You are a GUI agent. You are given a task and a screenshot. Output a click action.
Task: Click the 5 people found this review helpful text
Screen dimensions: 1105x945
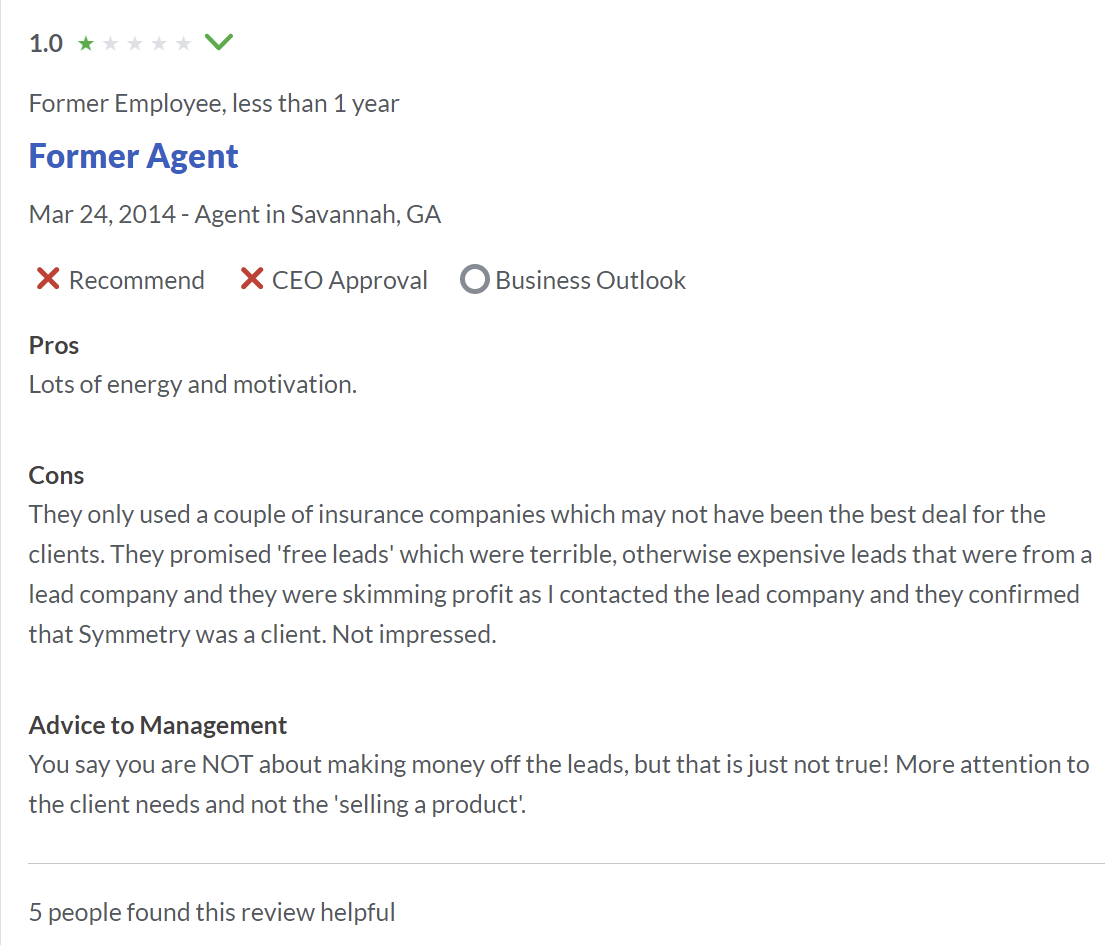click(211, 913)
